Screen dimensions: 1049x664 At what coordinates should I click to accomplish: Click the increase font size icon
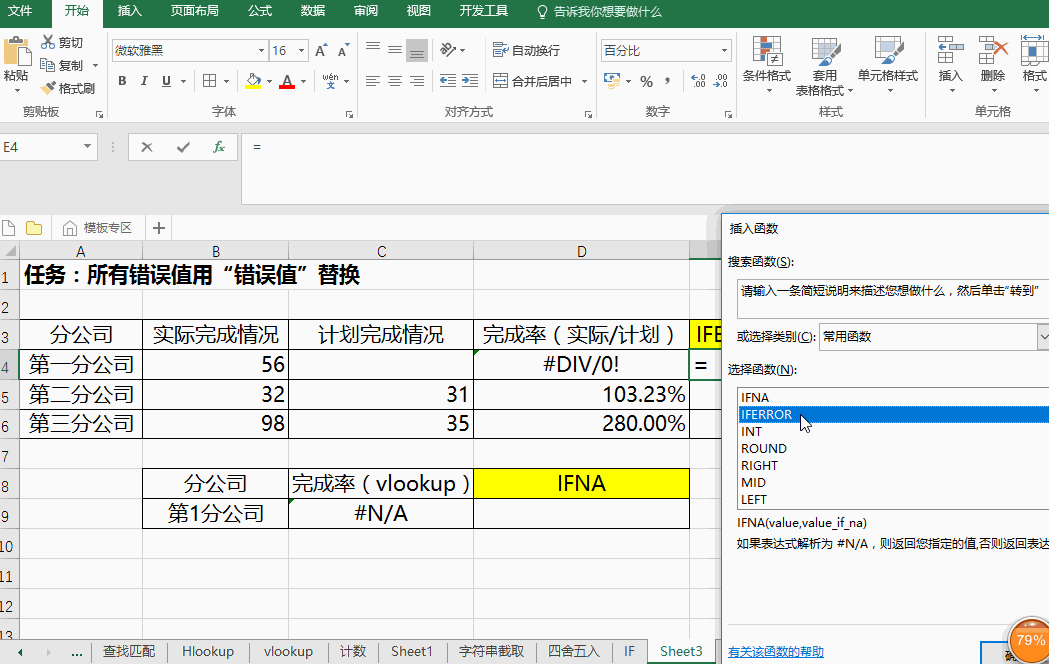[x=321, y=51]
